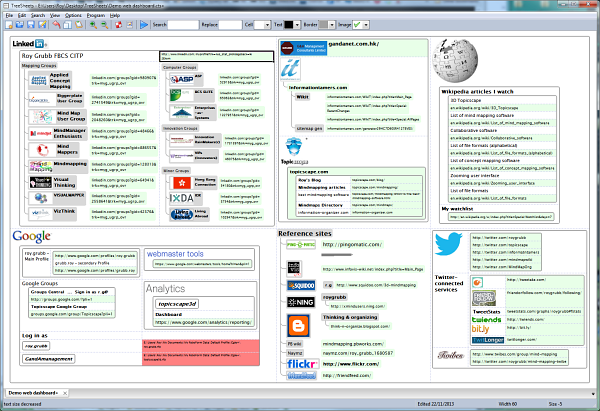Click the NING logo

point(301,302)
